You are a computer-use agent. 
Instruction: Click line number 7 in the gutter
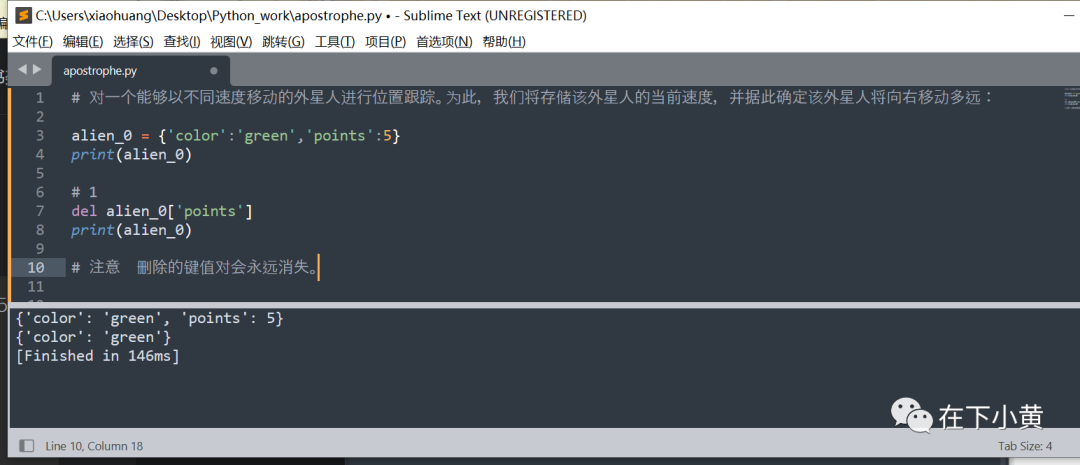pos(39,211)
